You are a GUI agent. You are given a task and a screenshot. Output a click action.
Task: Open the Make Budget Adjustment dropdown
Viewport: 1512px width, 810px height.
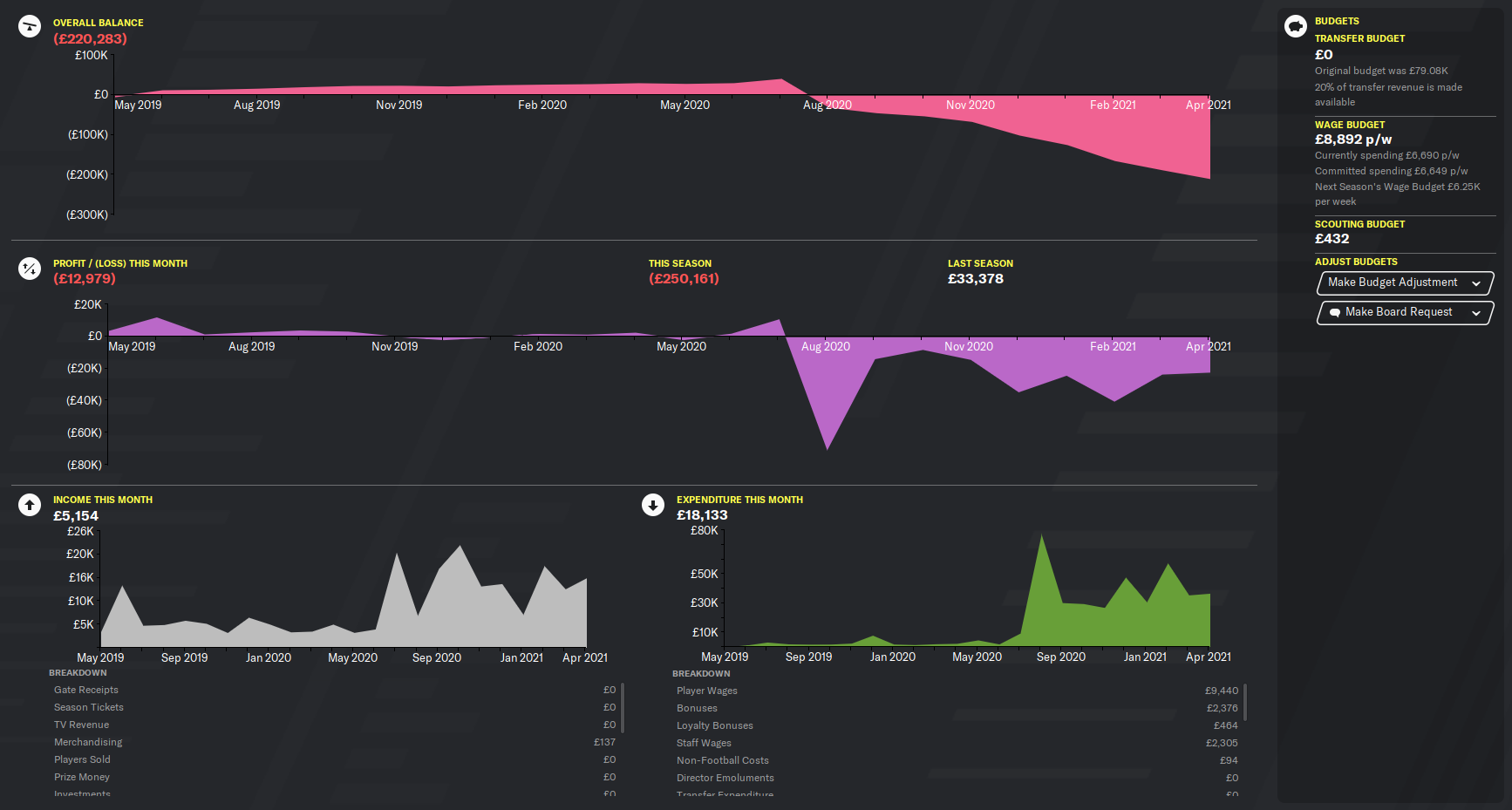[x=1405, y=282]
